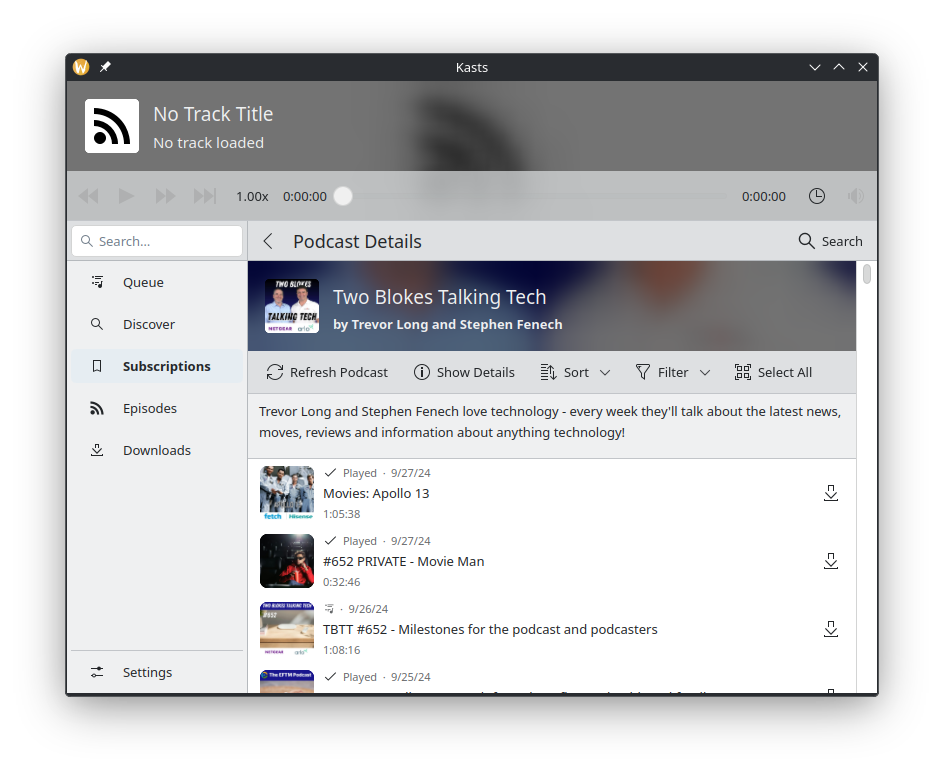
Task: Click author line Trevor Long and Stephen Fenech
Action: (x=448, y=324)
